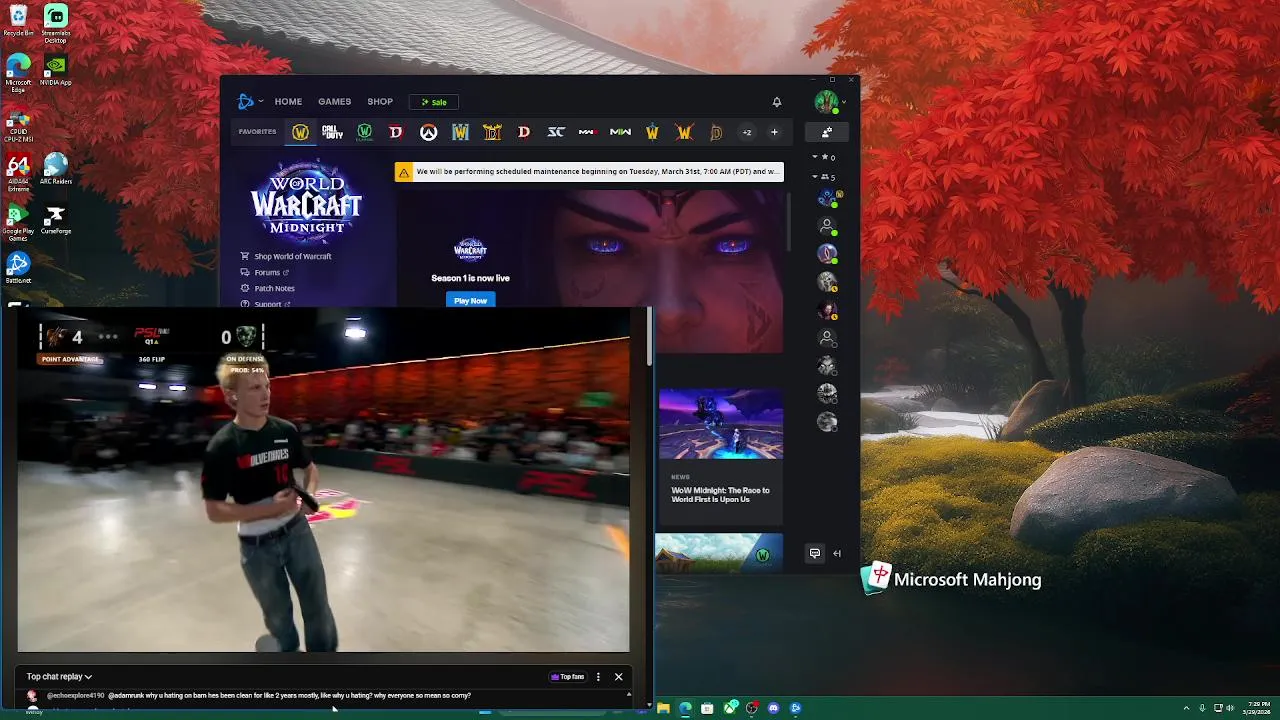
Task: Open Overwatch from the favorites bar
Action: coord(428,132)
